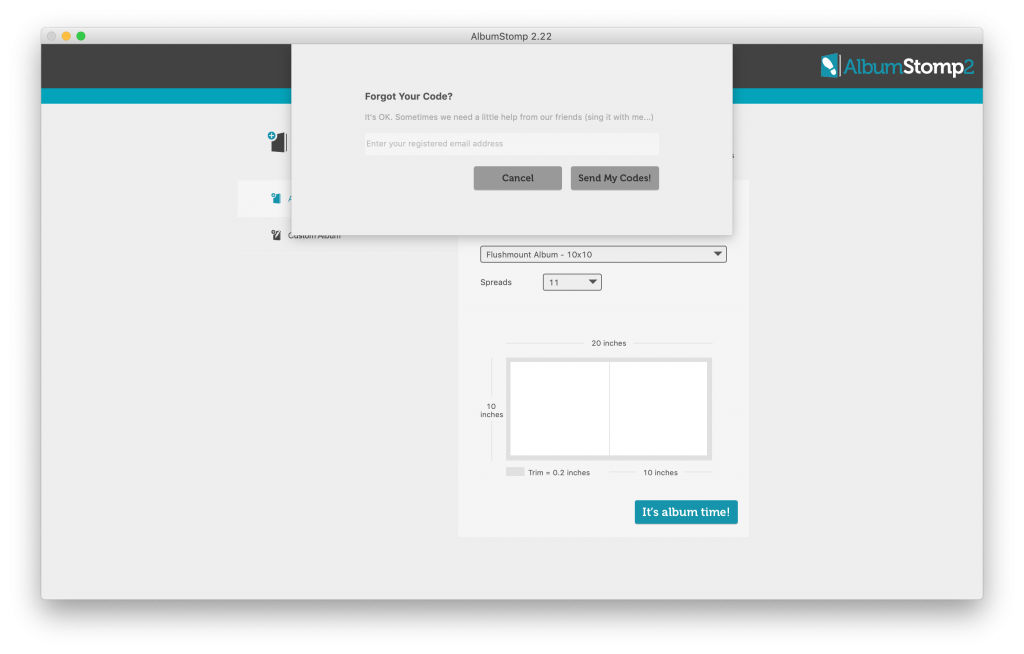1024x654 pixels.
Task: Click the new album icon with plus badge
Action: pos(277,142)
